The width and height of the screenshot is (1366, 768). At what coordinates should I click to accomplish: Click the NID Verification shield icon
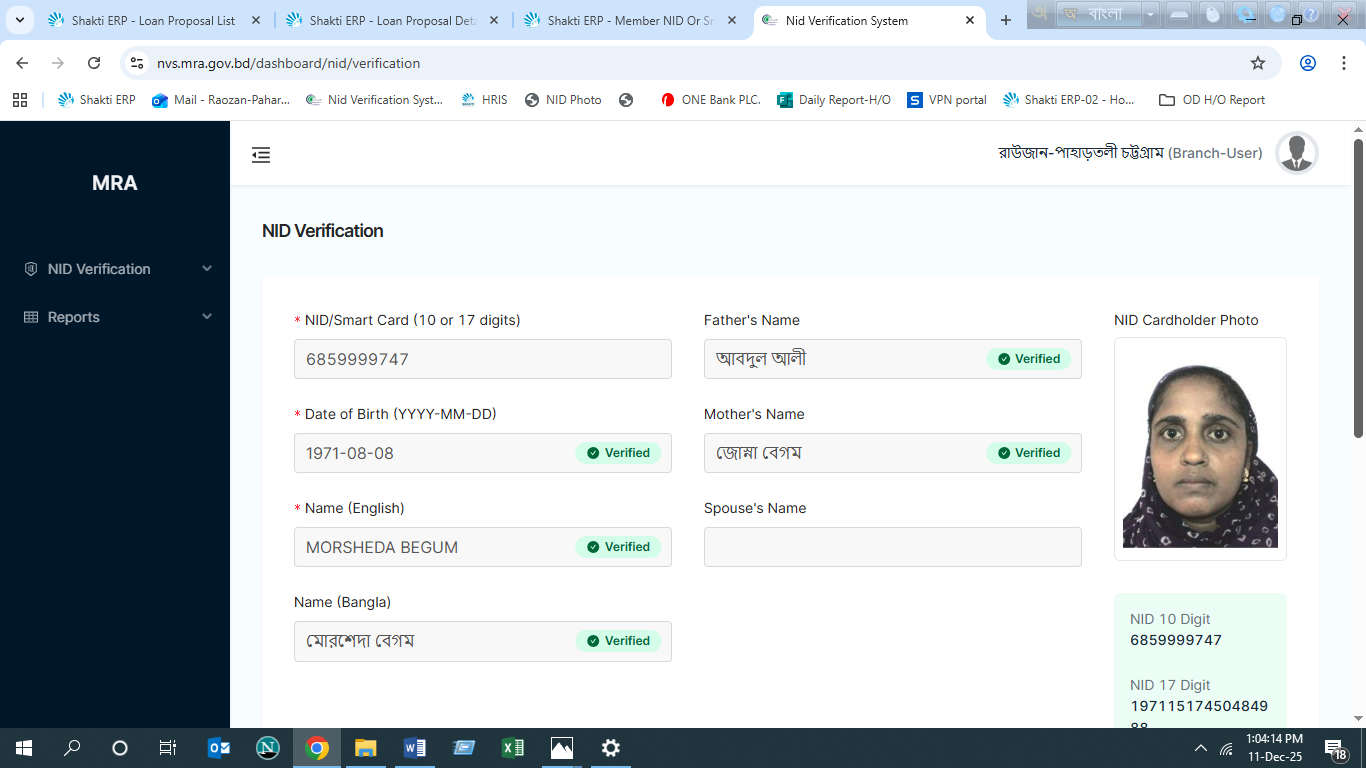tap(30, 269)
